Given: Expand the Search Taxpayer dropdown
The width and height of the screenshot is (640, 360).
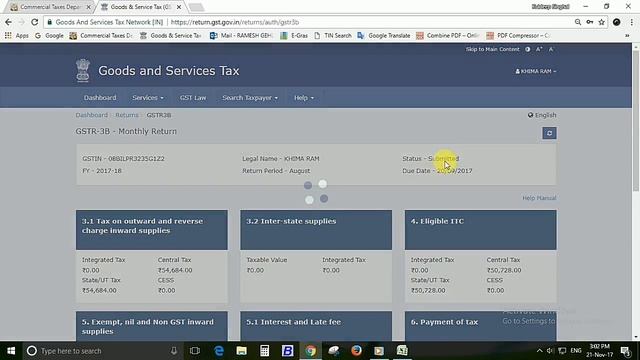Looking at the screenshot, I should coord(250,98).
